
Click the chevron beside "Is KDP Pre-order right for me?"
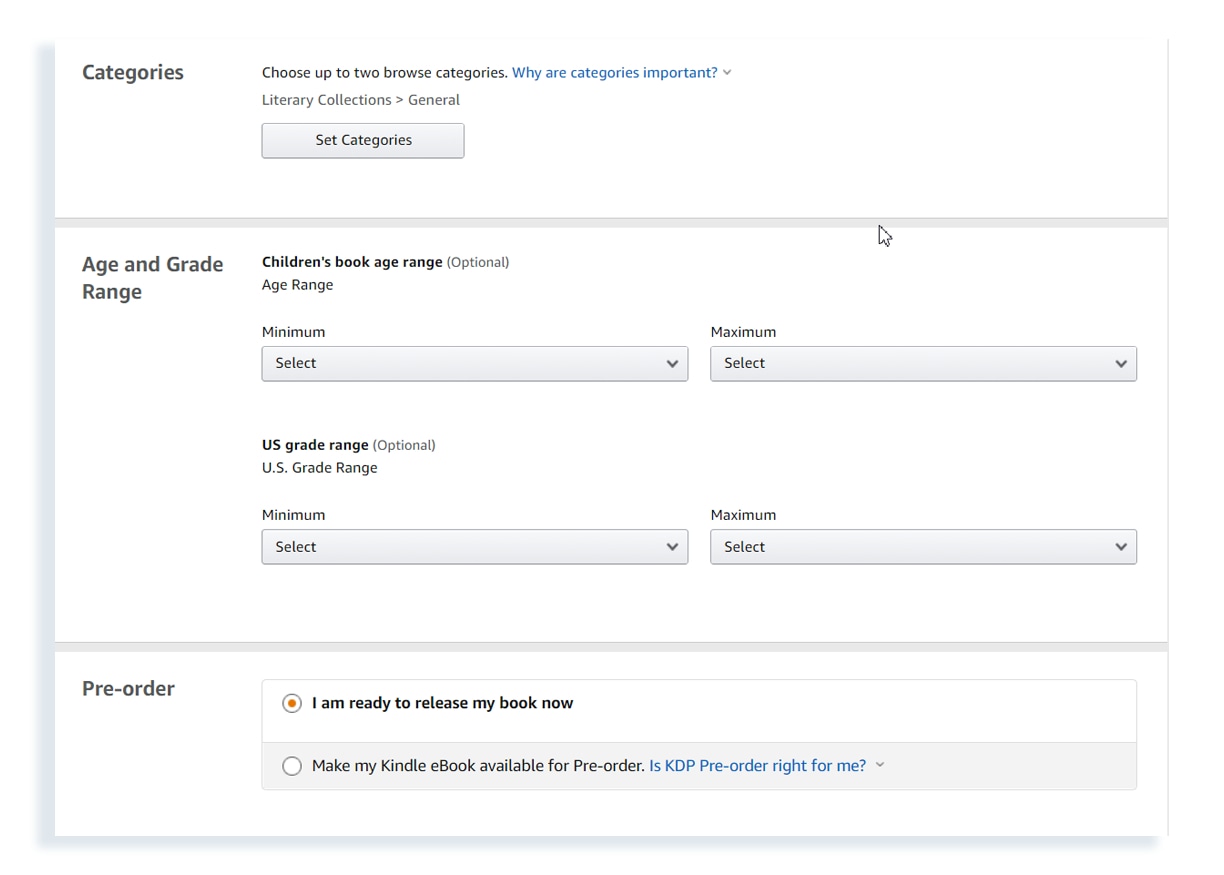pos(879,765)
